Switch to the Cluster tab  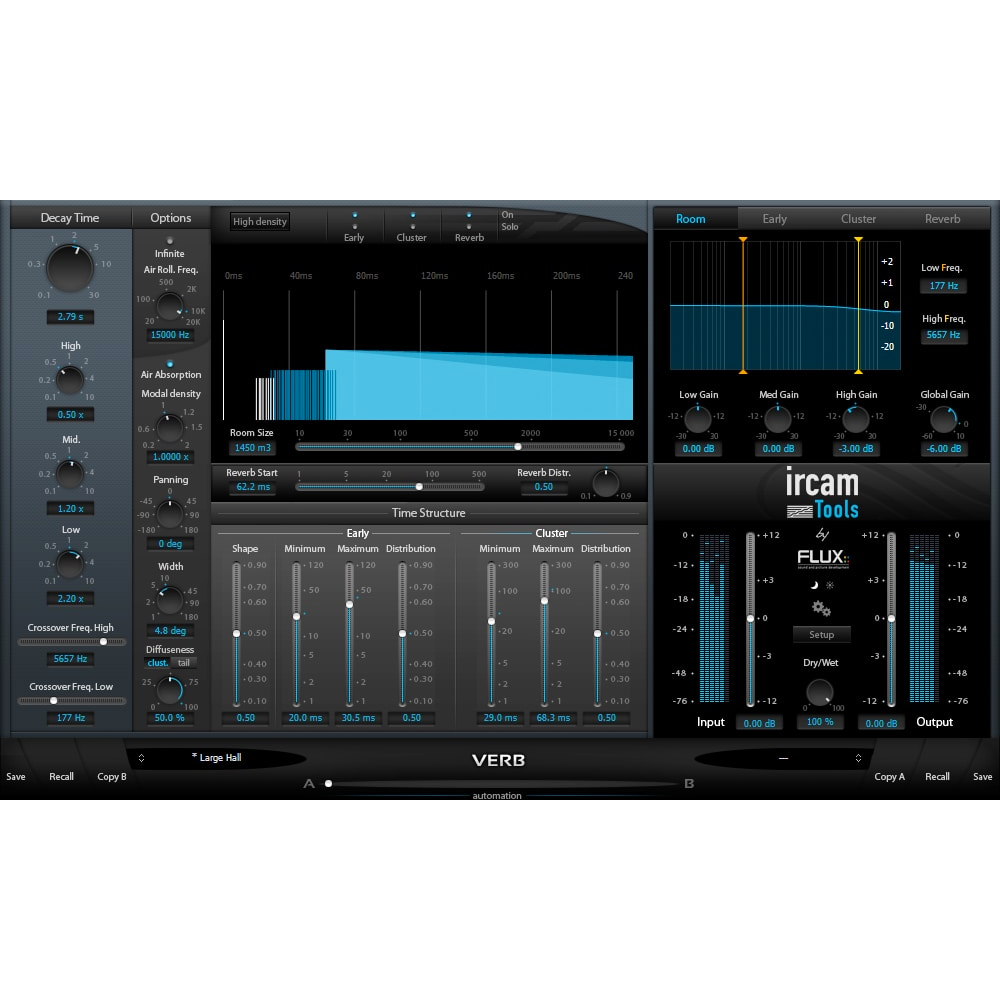pyautogui.click(x=858, y=218)
